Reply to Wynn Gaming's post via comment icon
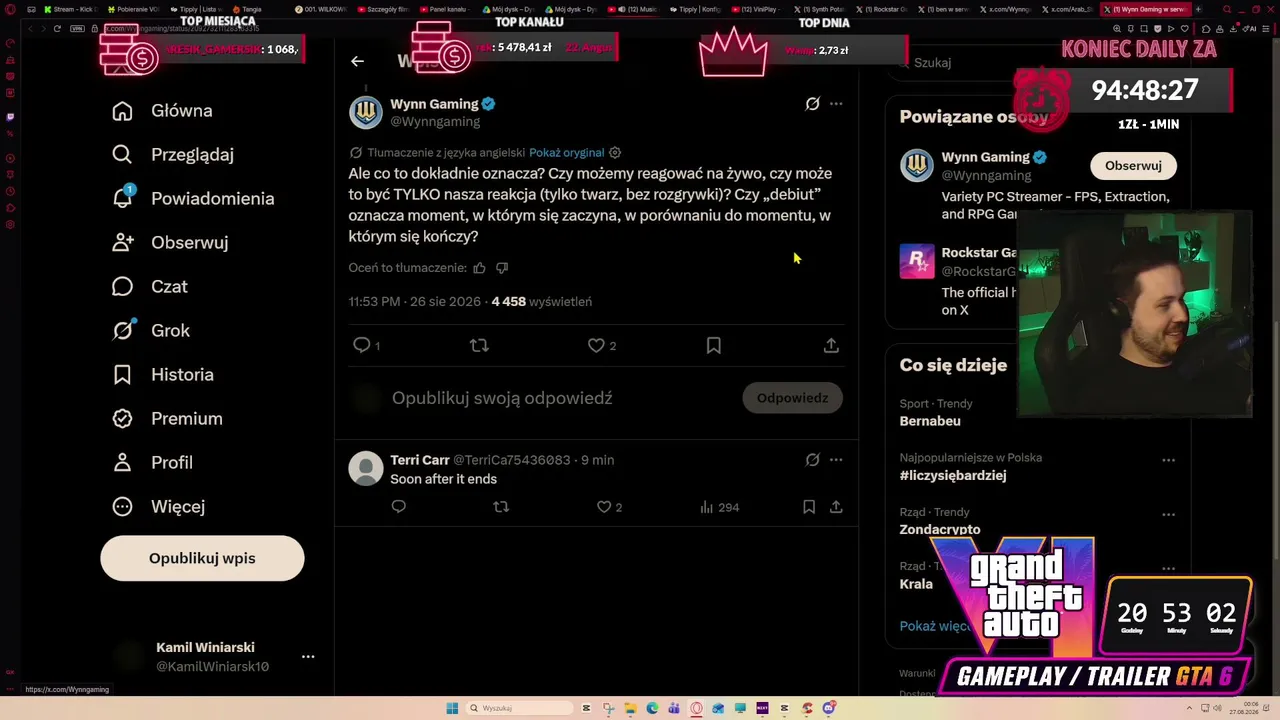Screen dimensions: 1280x720 361,345
